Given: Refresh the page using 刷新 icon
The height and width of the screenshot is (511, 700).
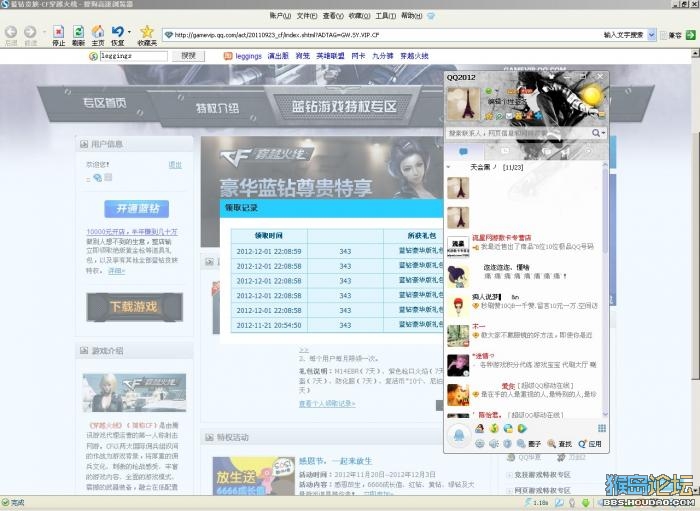Looking at the screenshot, I should point(78,32).
